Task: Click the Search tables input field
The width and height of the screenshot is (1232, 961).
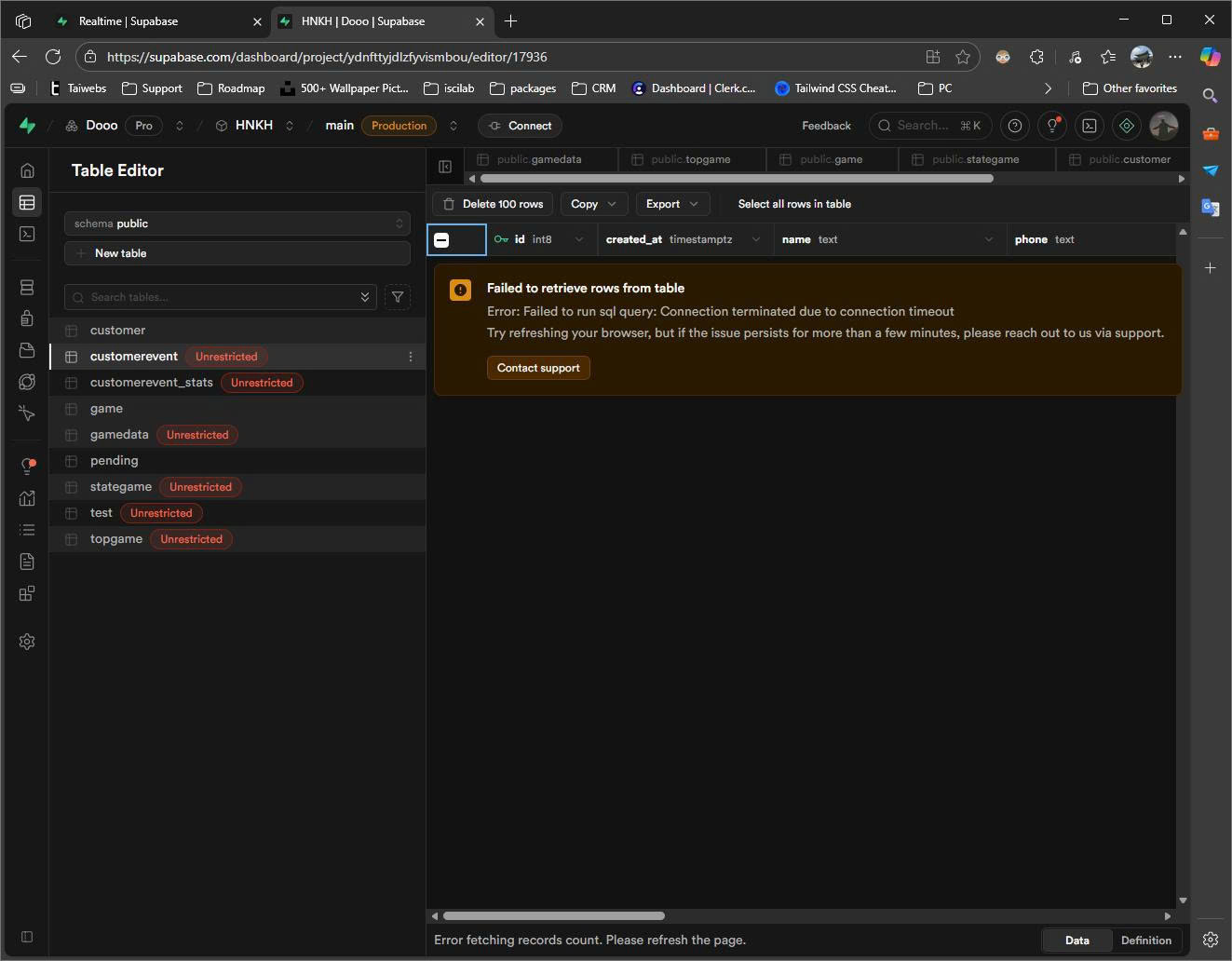Action: pyautogui.click(x=221, y=297)
